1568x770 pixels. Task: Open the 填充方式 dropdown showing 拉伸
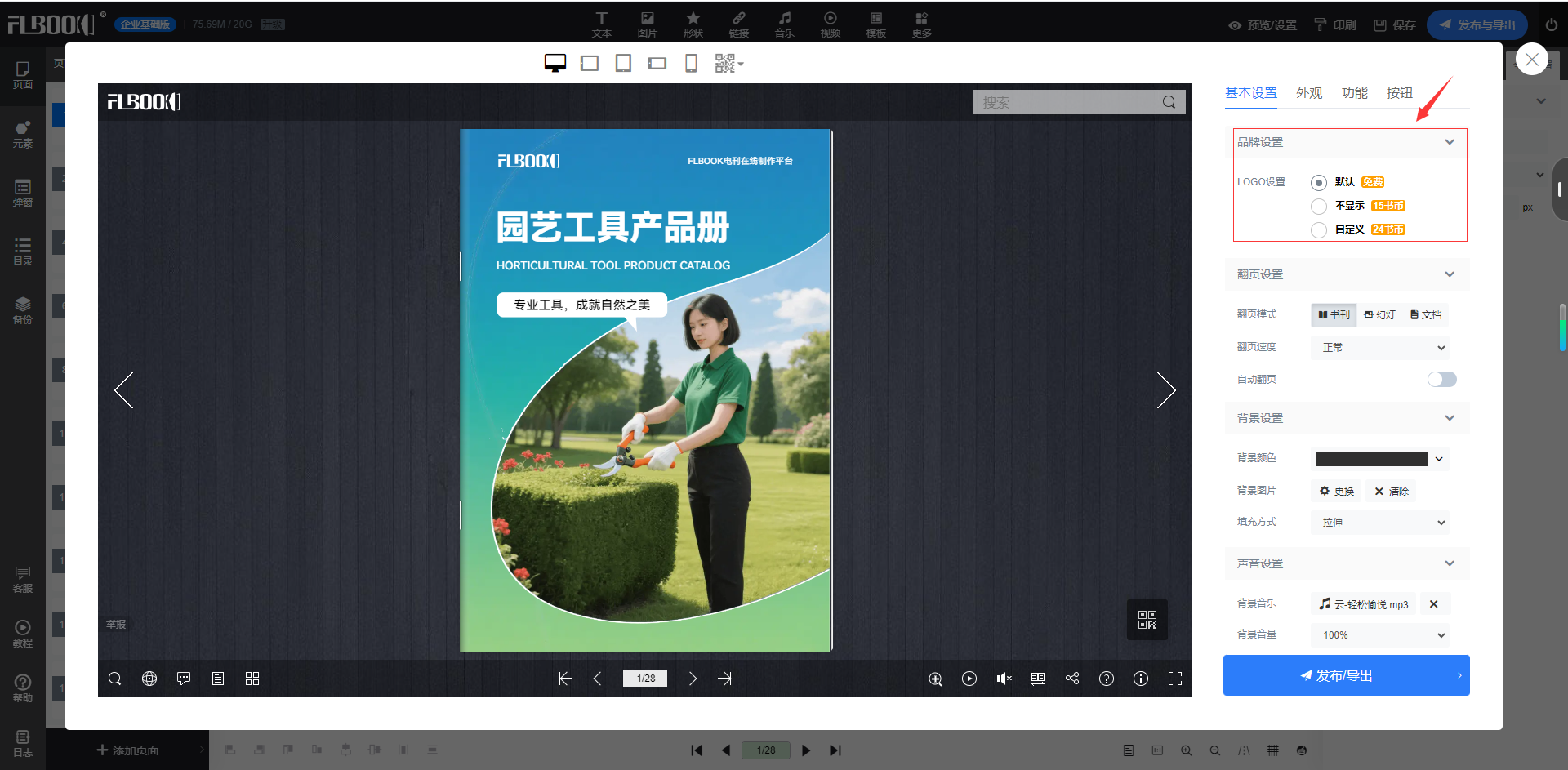[x=1380, y=523]
